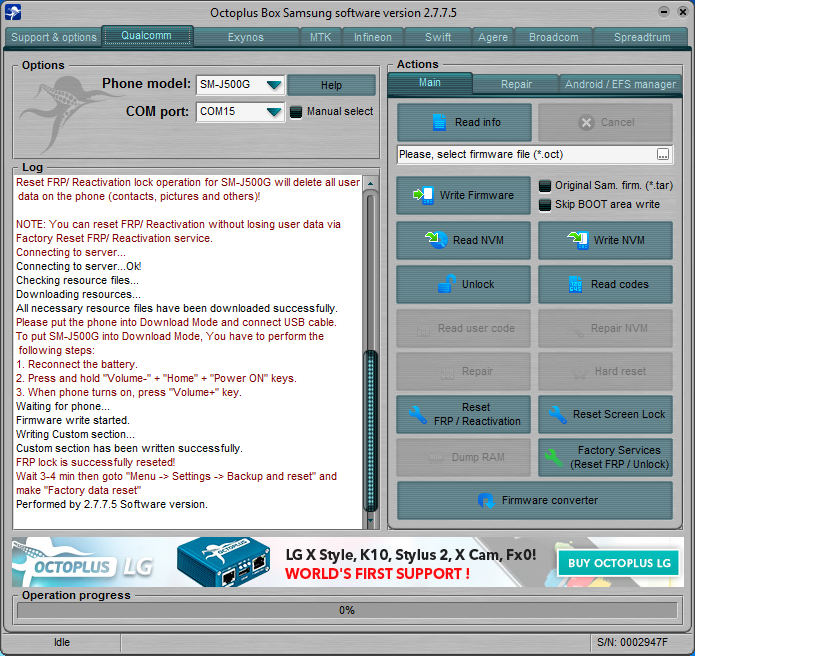
Task: Click Factory Services (Reset FRP / Unlock) label
Action: 619,457
